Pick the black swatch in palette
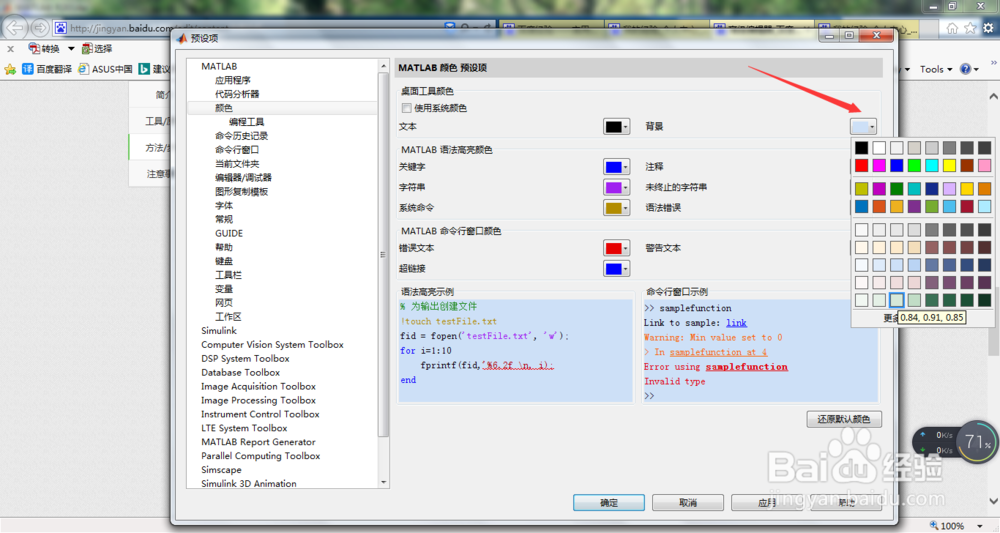This screenshot has width=1000, height=533. (x=862, y=148)
